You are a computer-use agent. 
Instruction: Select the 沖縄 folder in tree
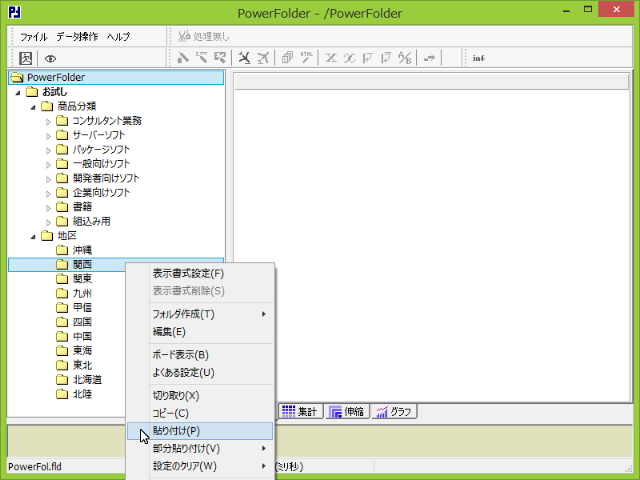click(82, 250)
